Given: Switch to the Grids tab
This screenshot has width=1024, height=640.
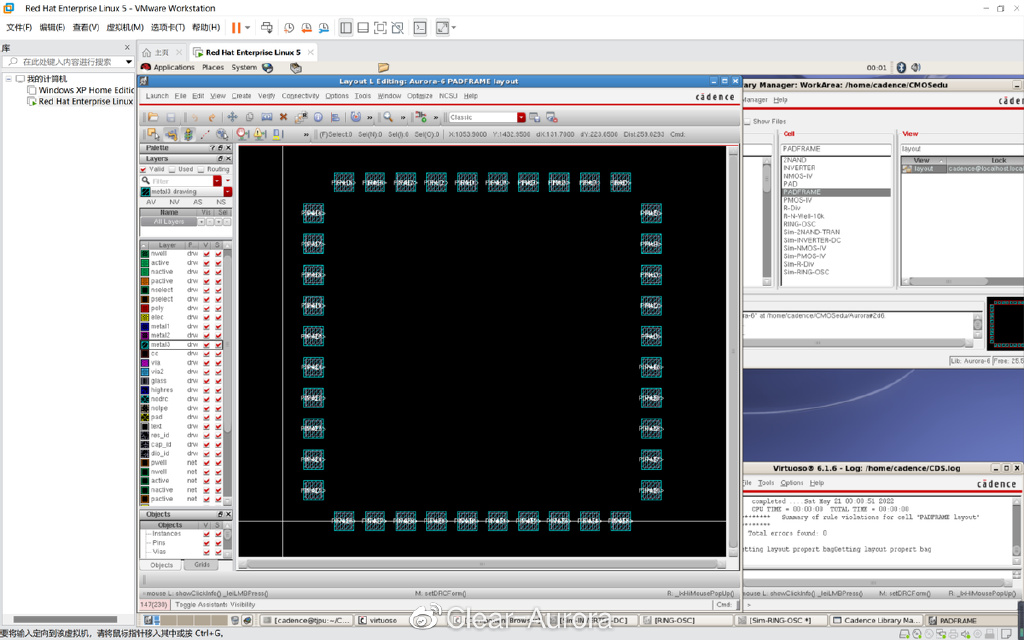Looking at the screenshot, I should pyautogui.click(x=202, y=565).
